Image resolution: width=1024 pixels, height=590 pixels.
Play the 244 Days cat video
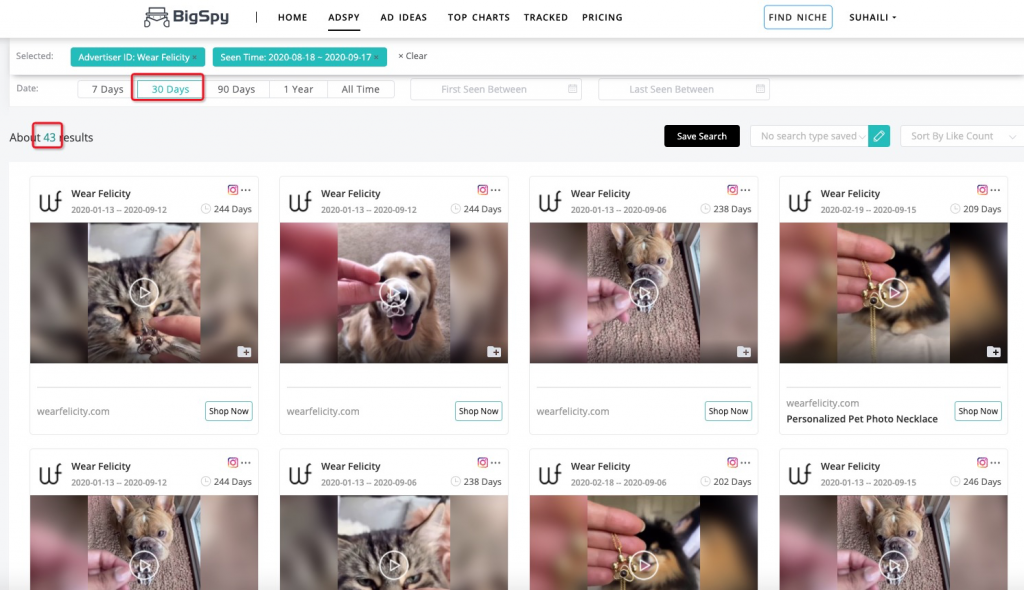144,293
